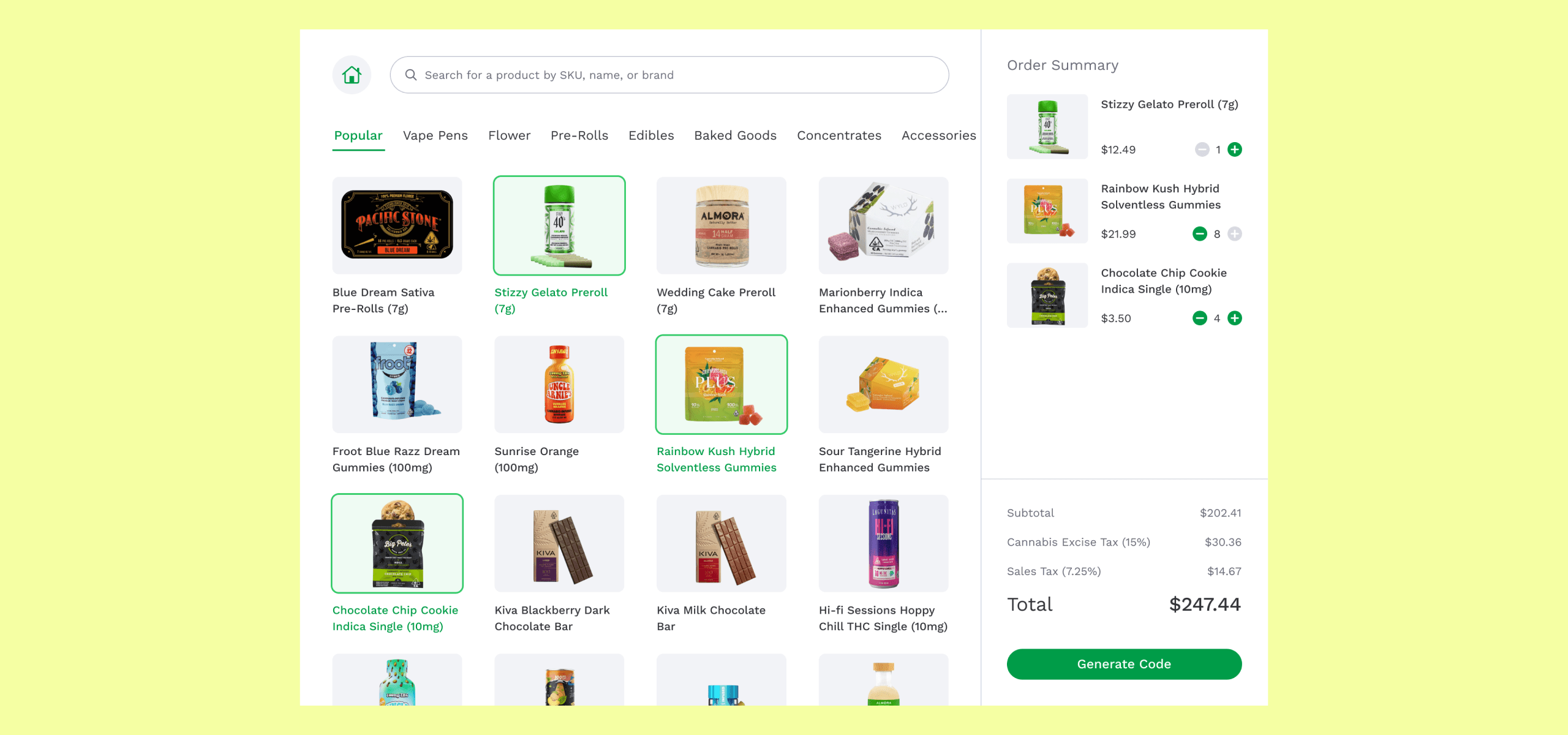Click the home icon button
The height and width of the screenshot is (735, 1568).
[352, 75]
